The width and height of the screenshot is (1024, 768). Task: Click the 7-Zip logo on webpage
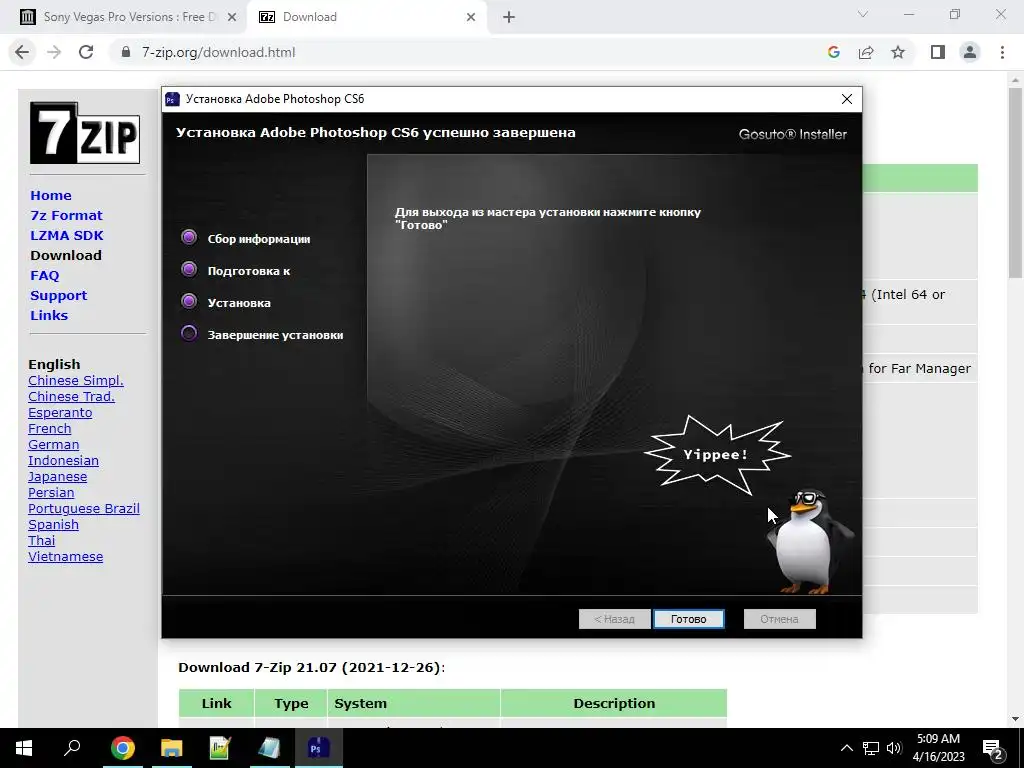[85, 133]
